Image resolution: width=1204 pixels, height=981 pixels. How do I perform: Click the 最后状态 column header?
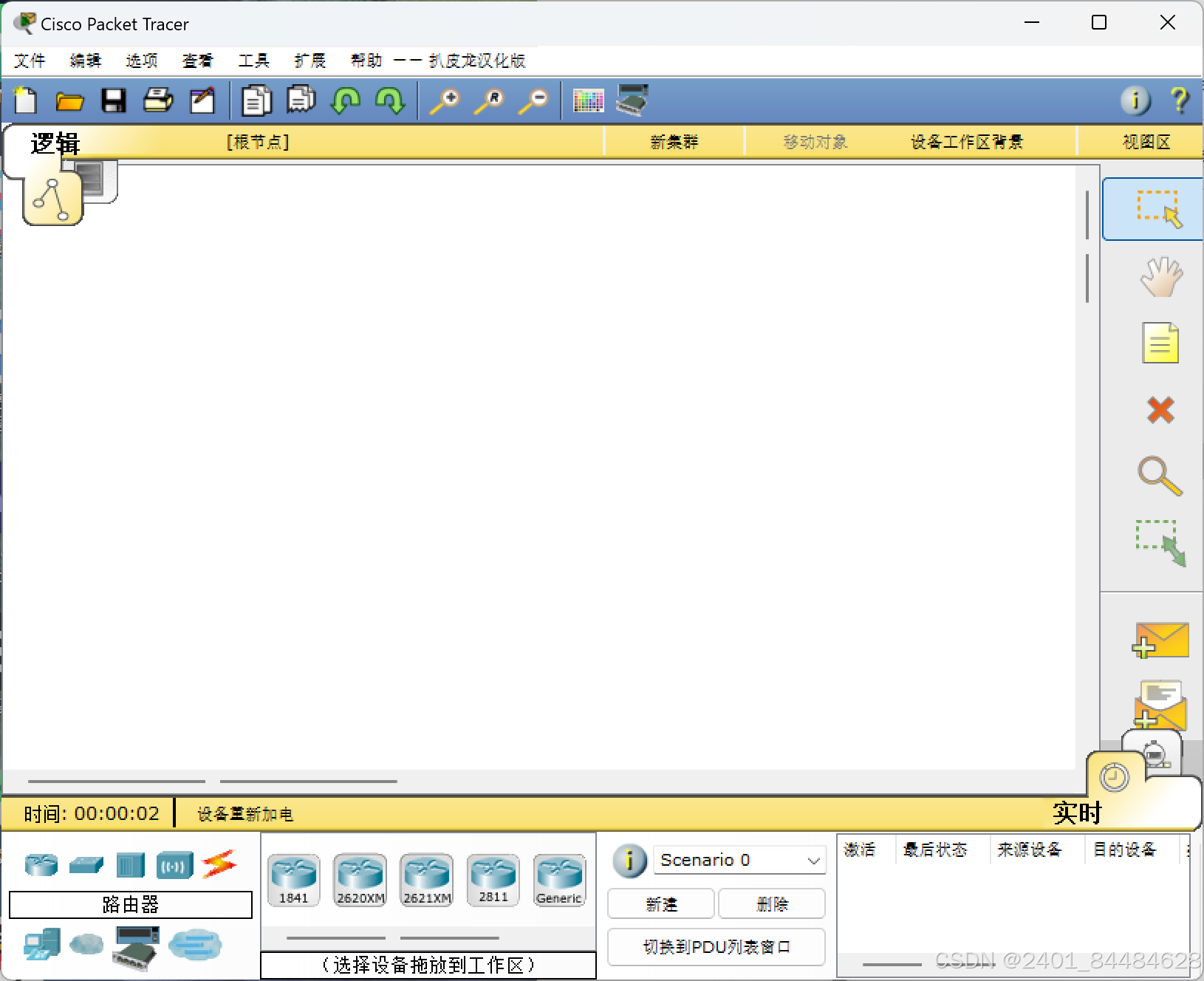pyautogui.click(x=935, y=850)
